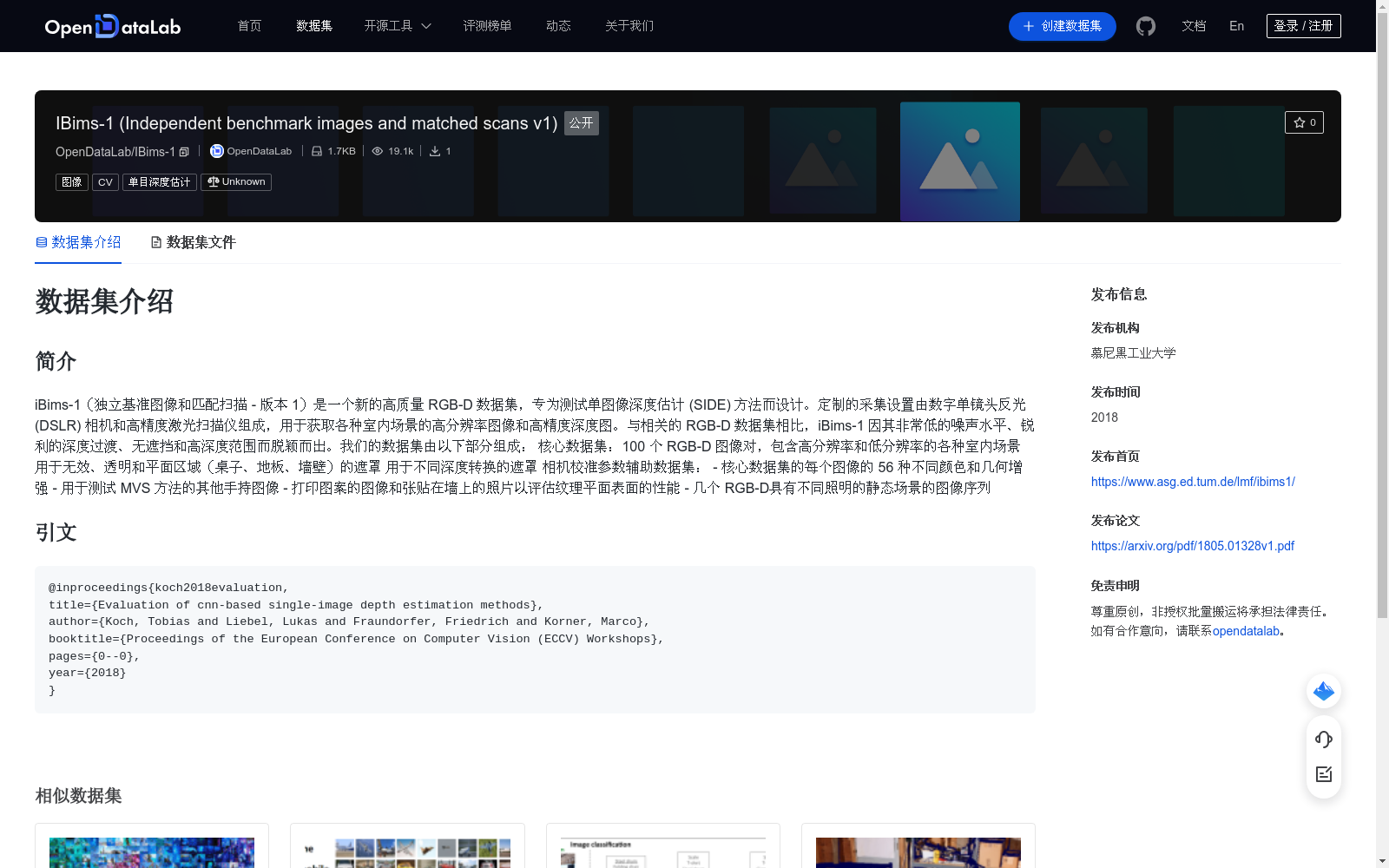Open the feedback edit note icon

1324,774
